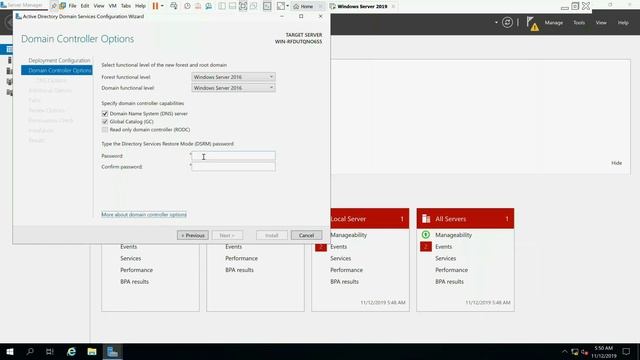Click the Confirm password input field
Viewport: 640px width, 360px height.
[233, 167]
